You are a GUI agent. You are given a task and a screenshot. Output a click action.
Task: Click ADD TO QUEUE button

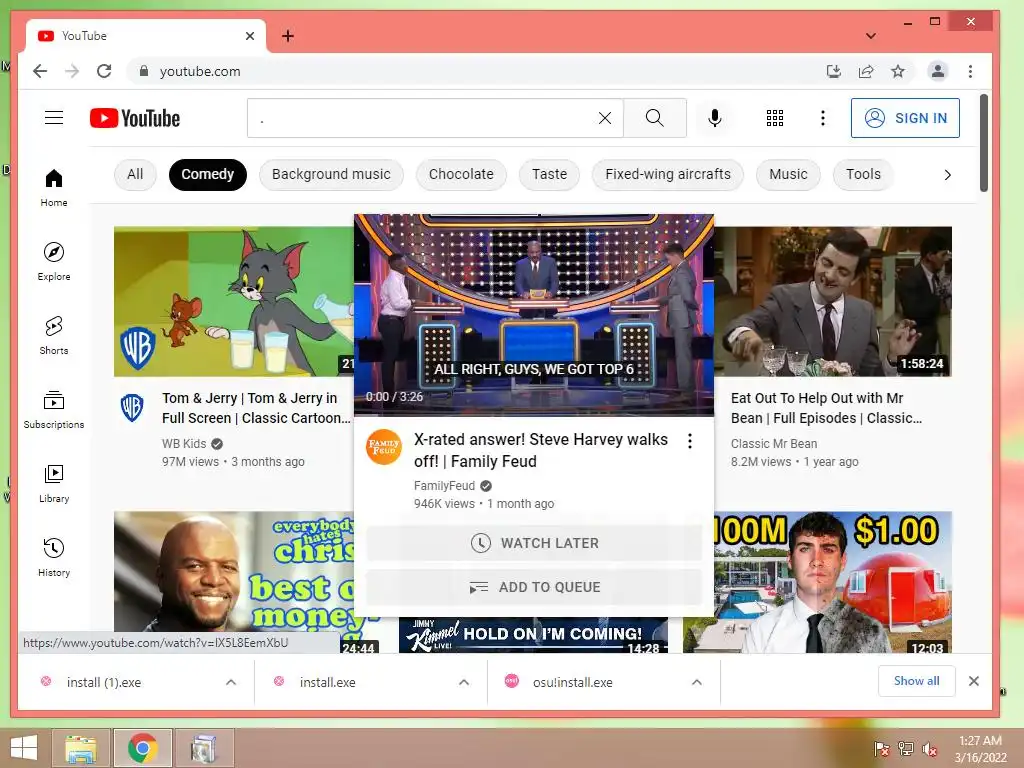point(534,587)
